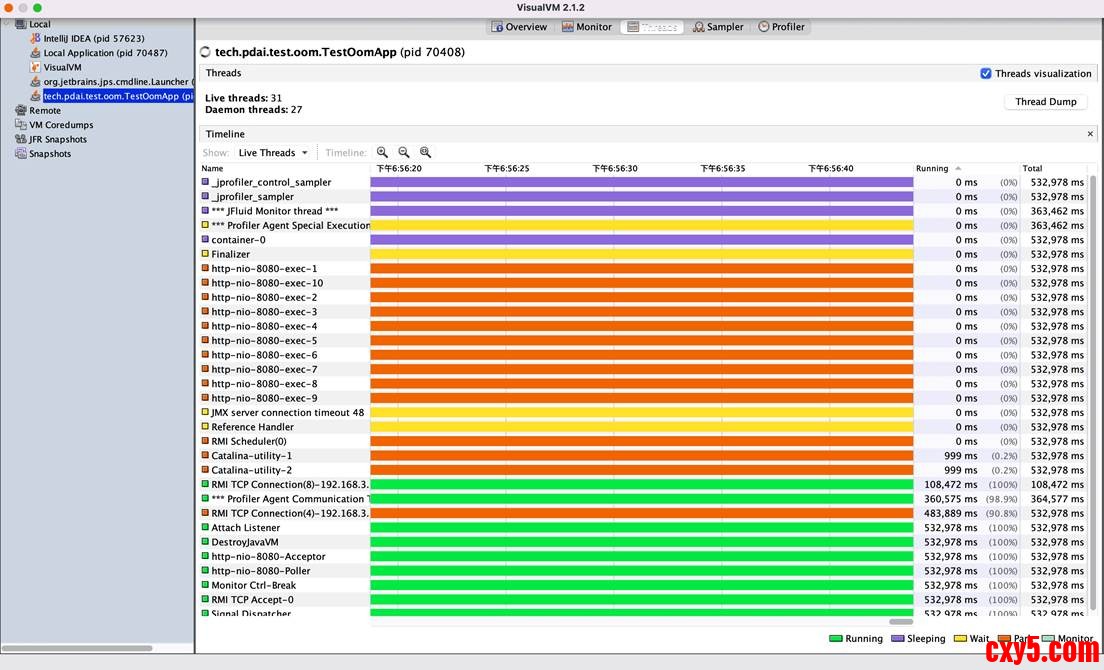Open VM Coredumps in the sidebar
The width and height of the screenshot is (1104, 670).
point(60,125)
